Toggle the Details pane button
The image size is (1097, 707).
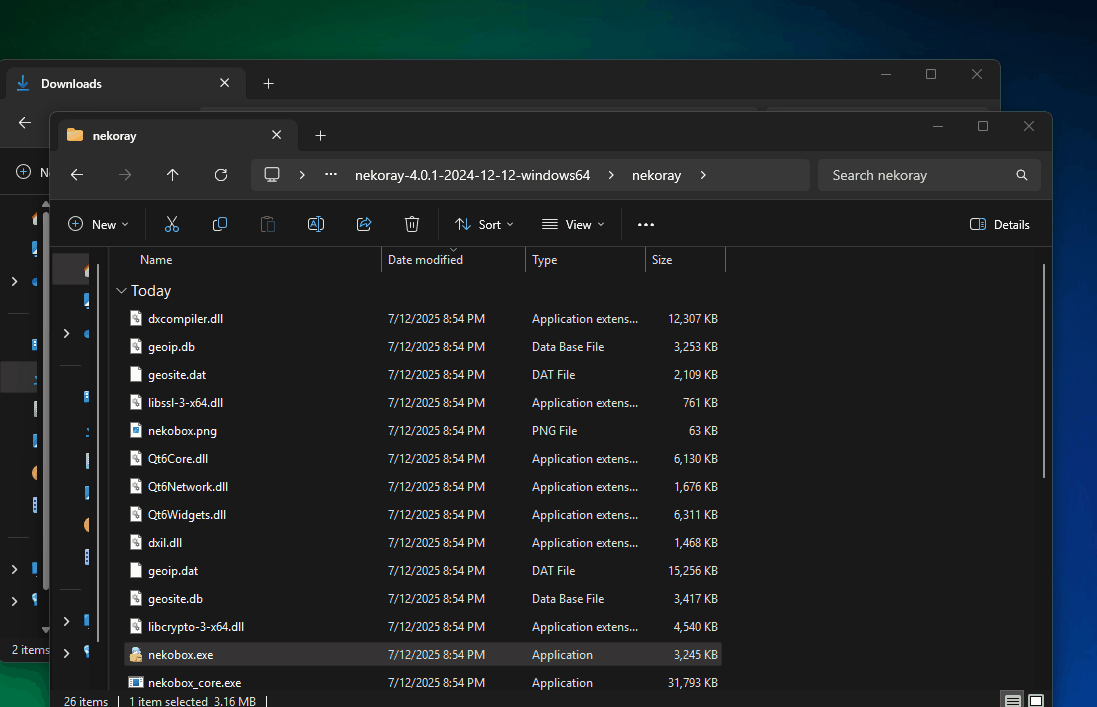[x=1000, y=225]
